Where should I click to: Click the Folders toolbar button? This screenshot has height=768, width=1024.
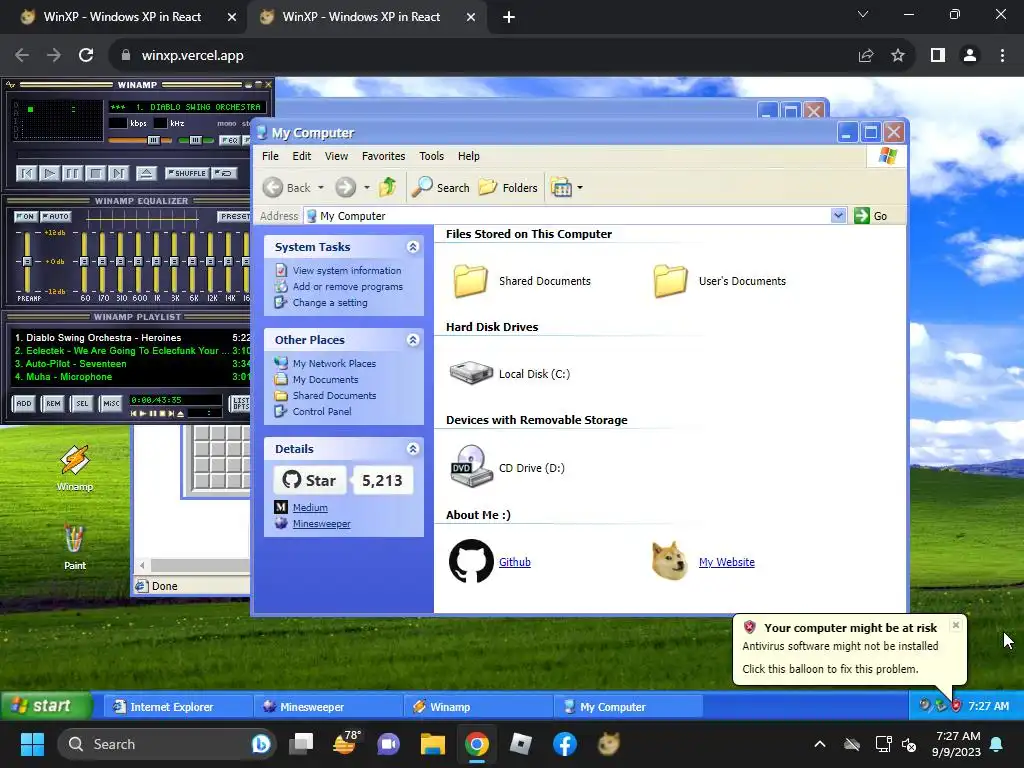(x=508, y=188)
